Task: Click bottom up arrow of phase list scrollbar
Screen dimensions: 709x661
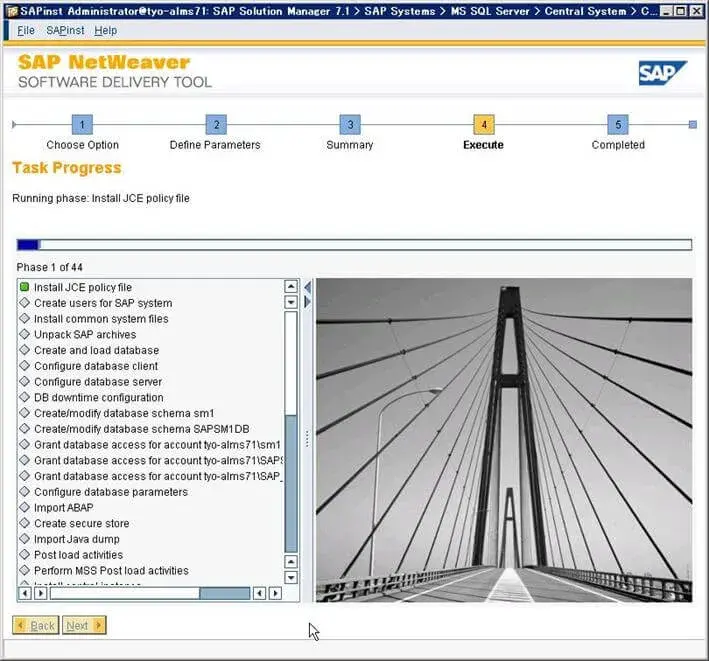Action: point(291,562)
